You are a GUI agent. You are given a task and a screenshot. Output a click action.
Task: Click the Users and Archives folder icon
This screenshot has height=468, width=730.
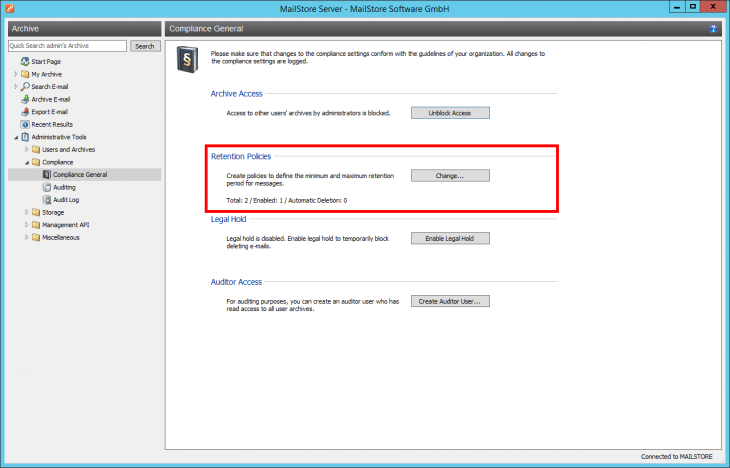click(36, 149)
